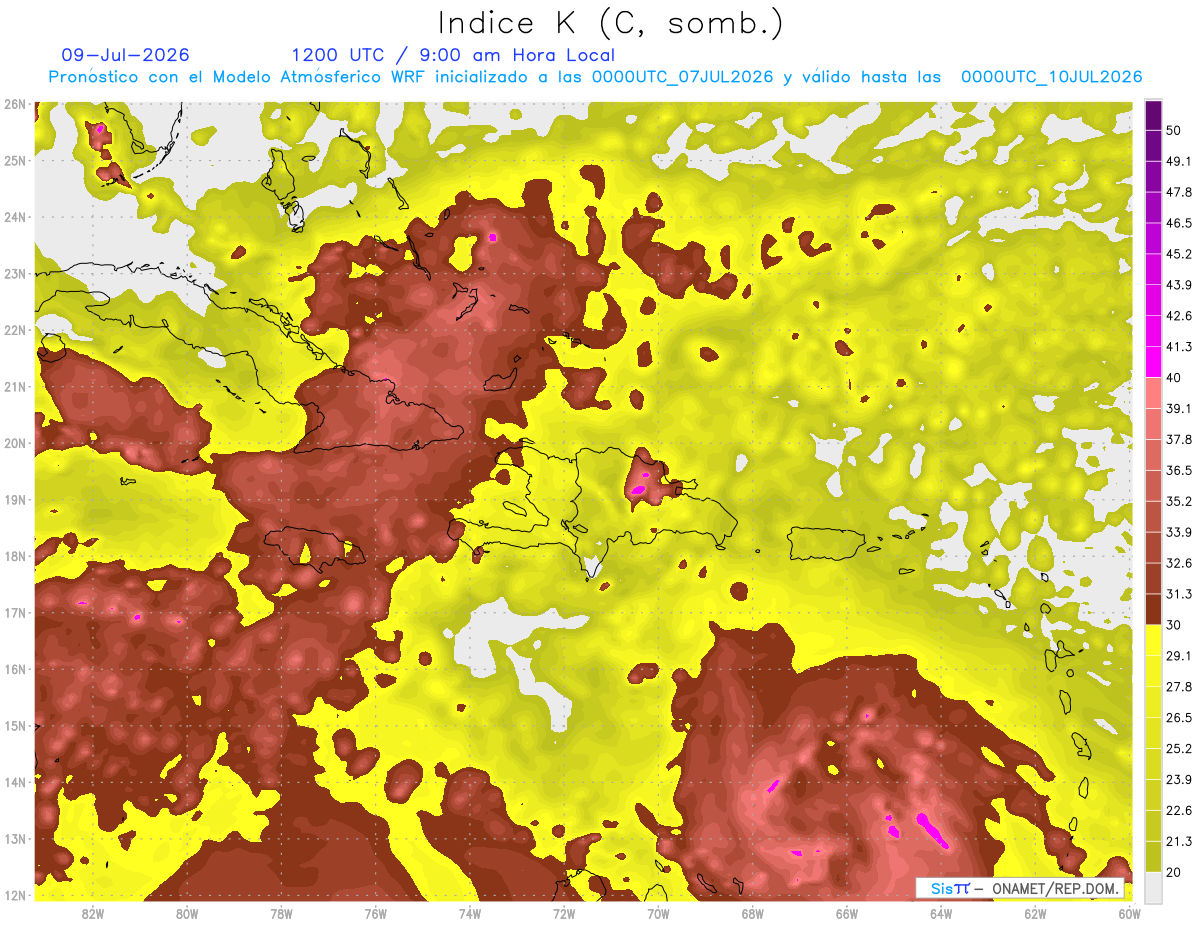
Task: Click the legend value '50'
Action: point(1174,131)
